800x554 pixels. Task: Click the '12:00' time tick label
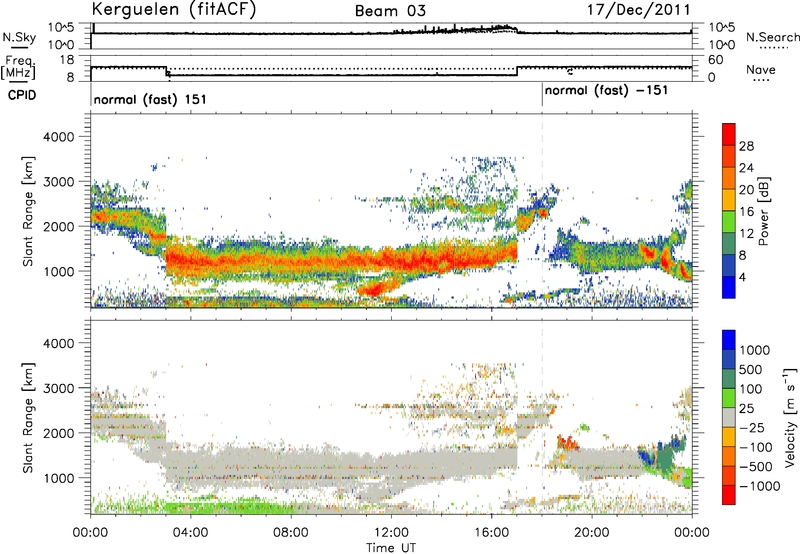click(x=391, y=533)
